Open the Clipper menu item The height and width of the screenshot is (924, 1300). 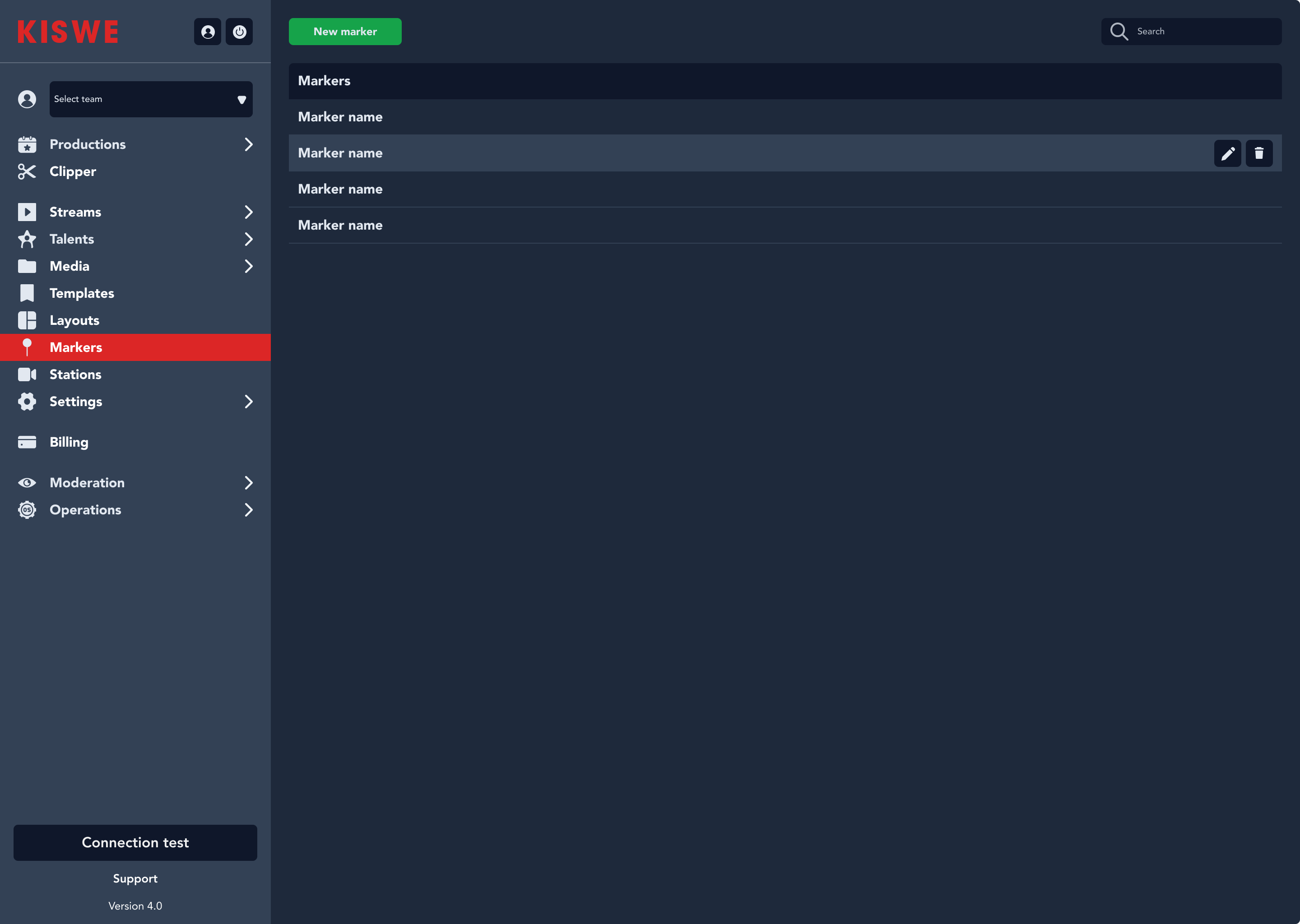click(73, 172)
